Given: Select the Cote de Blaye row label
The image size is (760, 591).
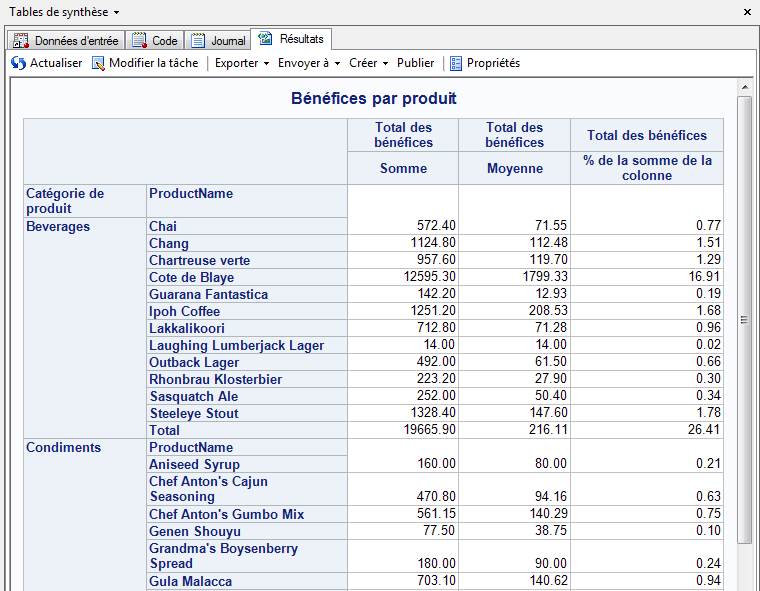Looking at the screenshot, I should [x=192, y=278].
